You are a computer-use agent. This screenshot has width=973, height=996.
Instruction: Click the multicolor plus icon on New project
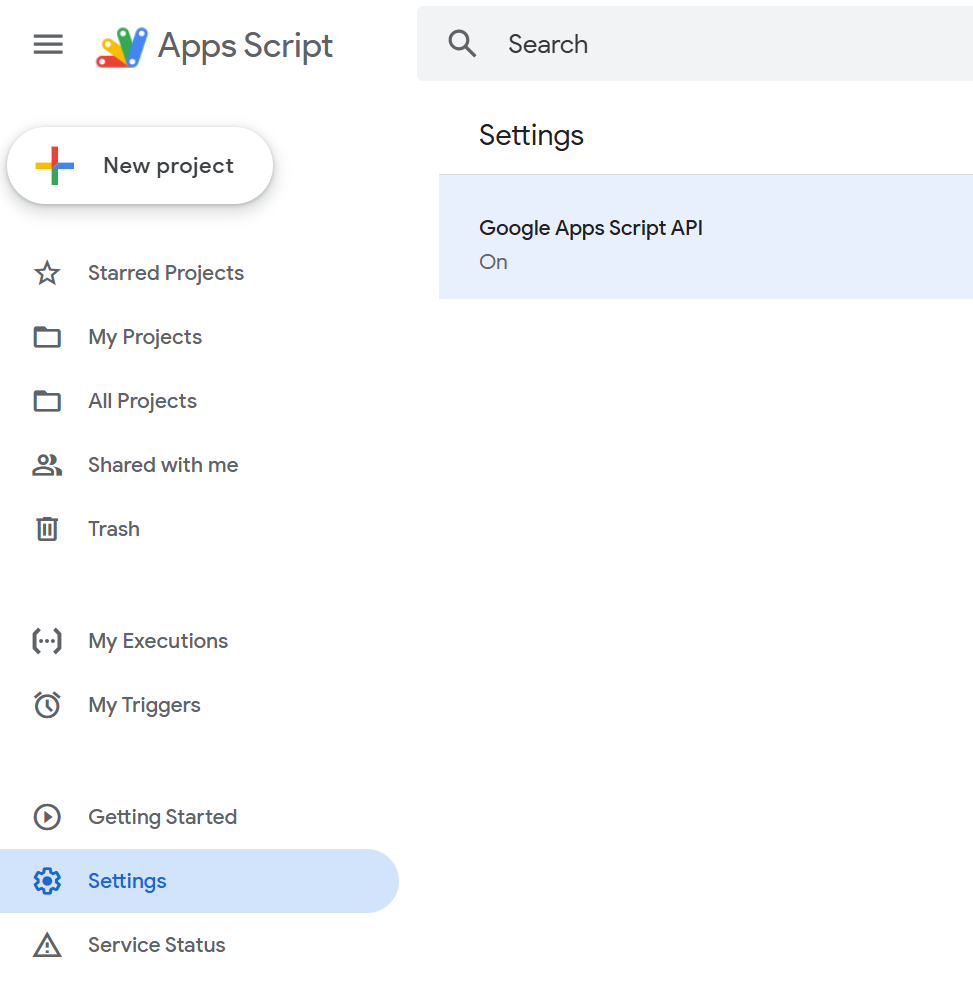55,166
